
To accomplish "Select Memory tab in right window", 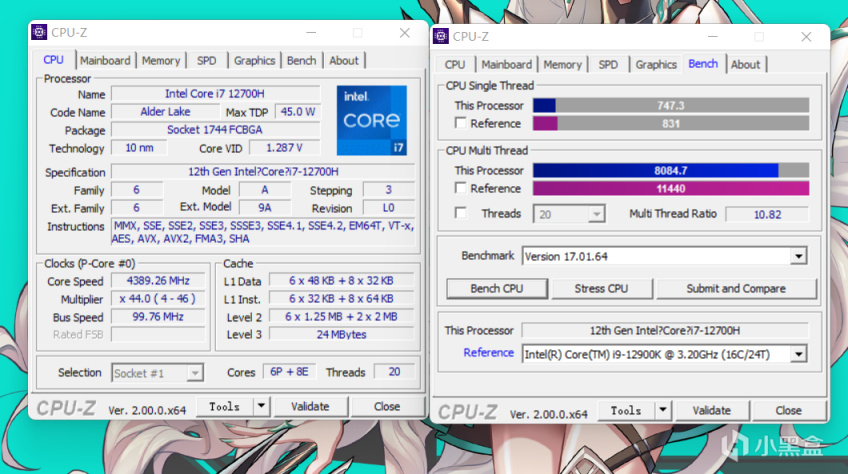I will click(562, 64).
